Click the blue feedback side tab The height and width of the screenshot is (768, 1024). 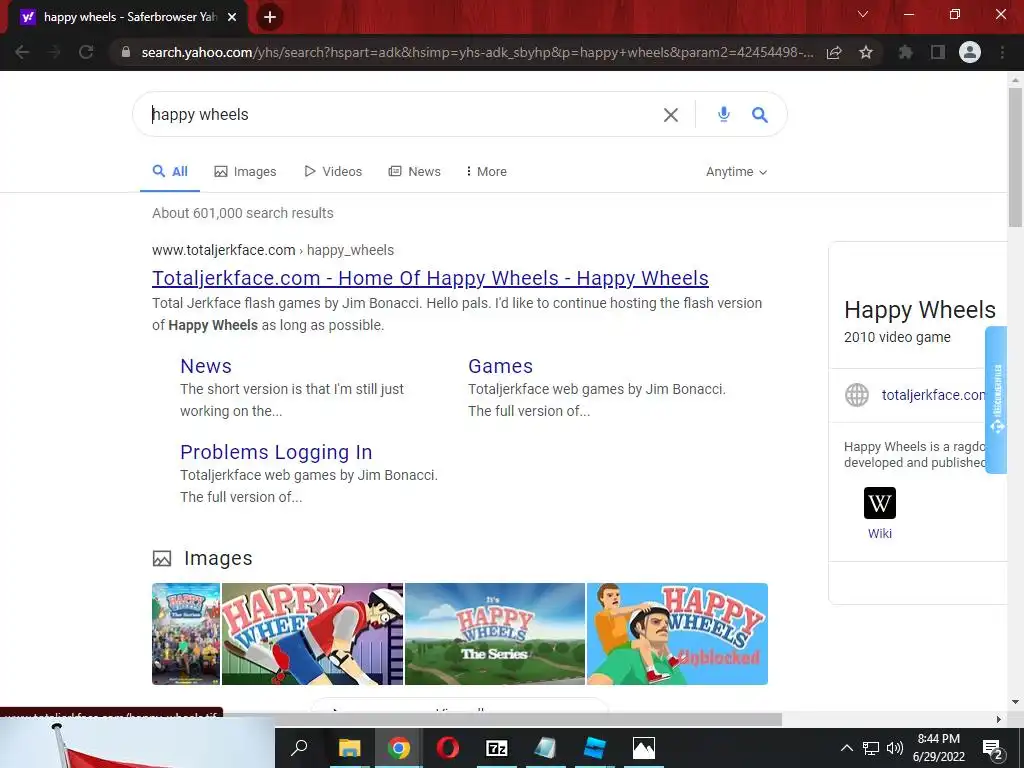pos(996,400)
